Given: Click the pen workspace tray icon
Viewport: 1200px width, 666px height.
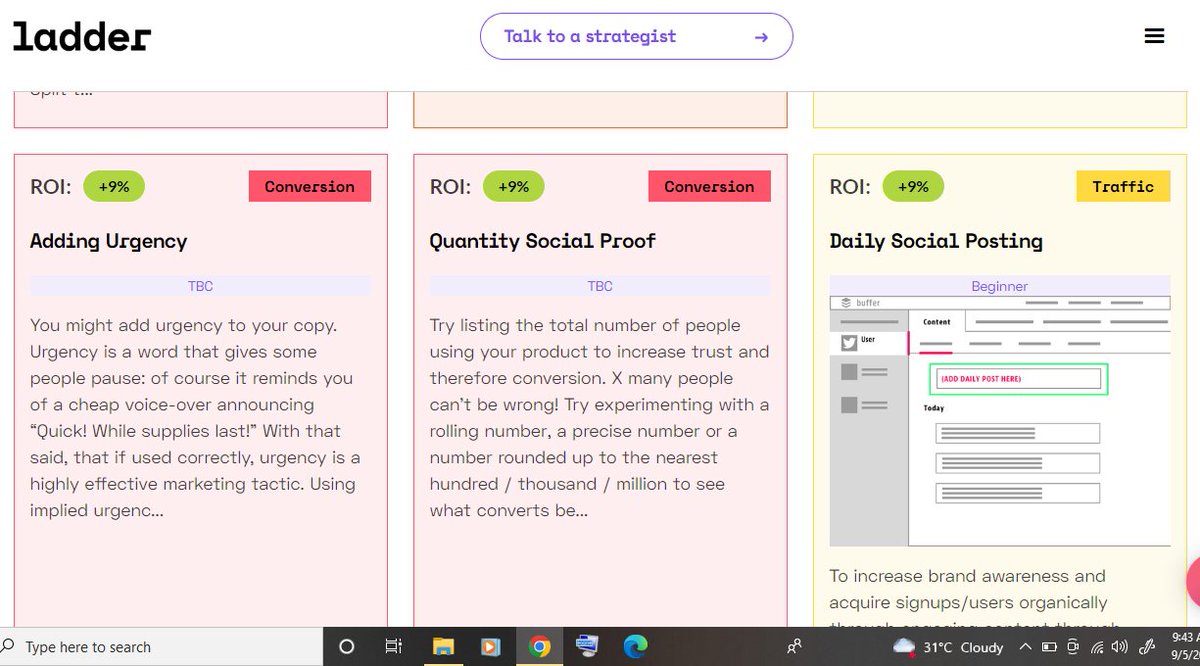Looking at the screenshot, I should [1149, 647].
